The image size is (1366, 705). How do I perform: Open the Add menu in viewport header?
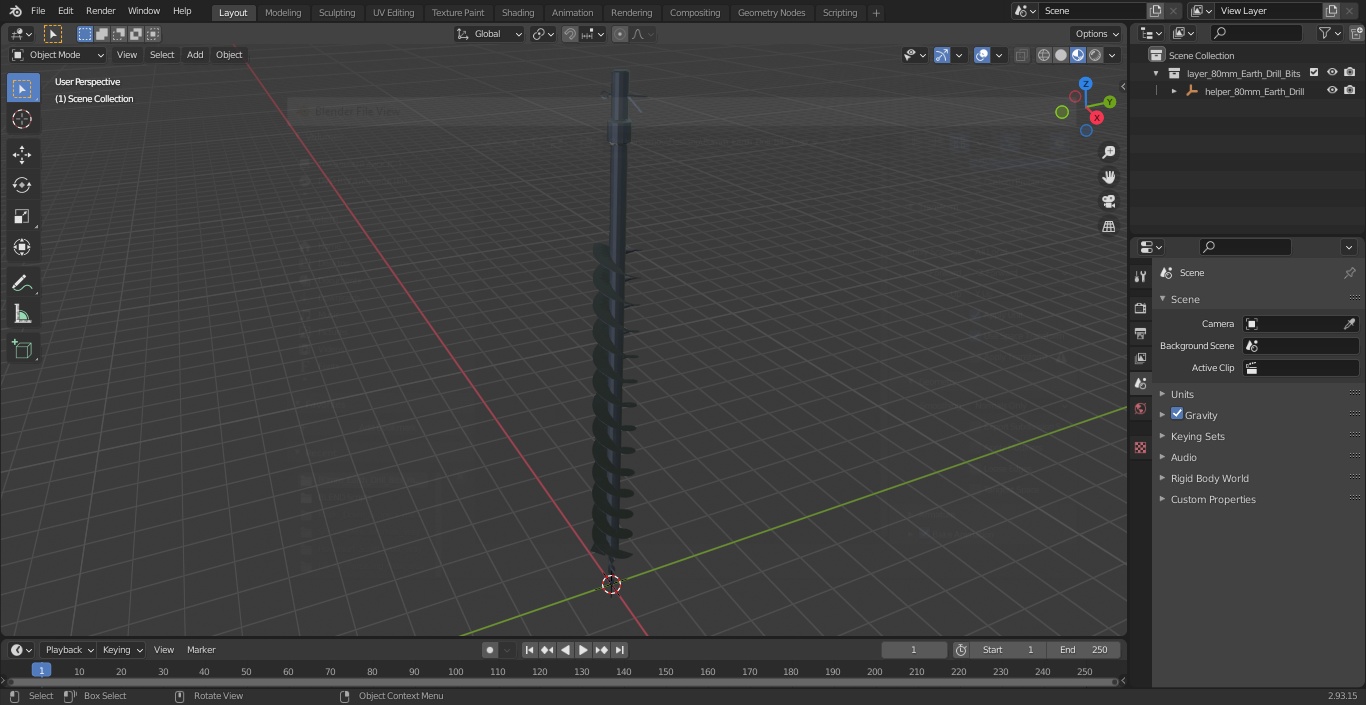pyautogui.click(x=195, y=55)
